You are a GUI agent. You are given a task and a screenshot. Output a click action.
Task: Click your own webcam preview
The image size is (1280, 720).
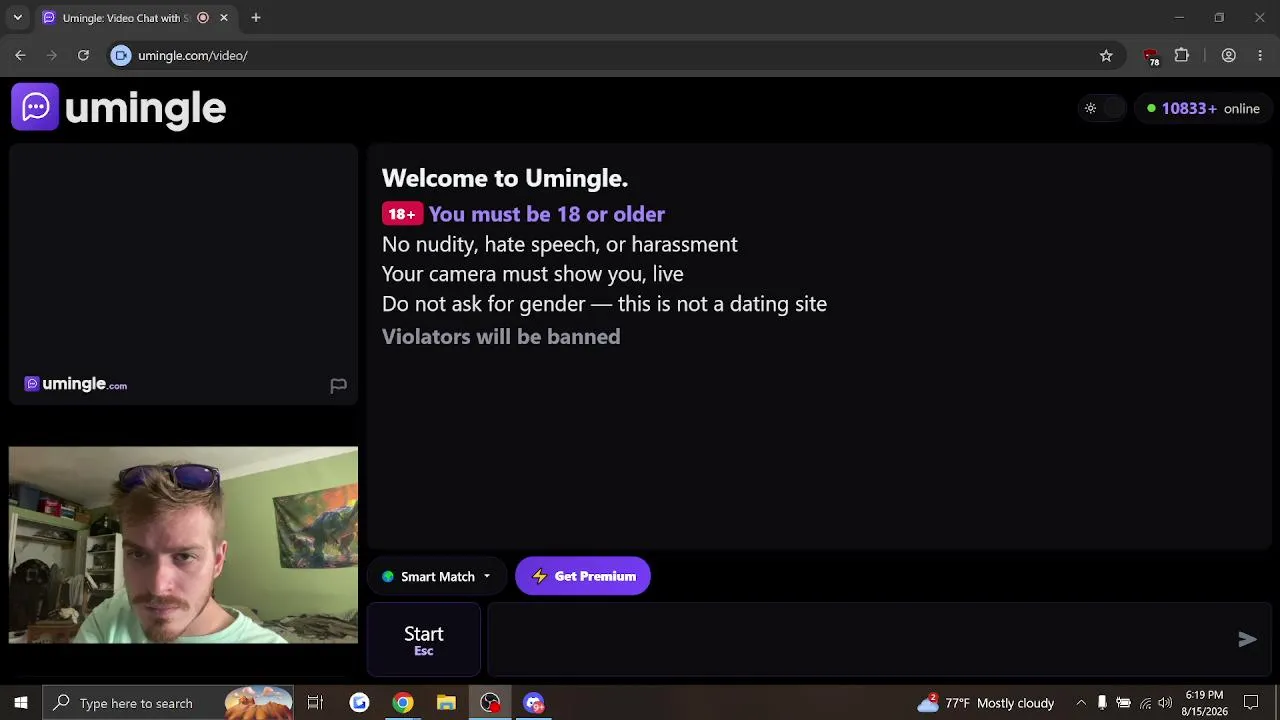[183, 545]
